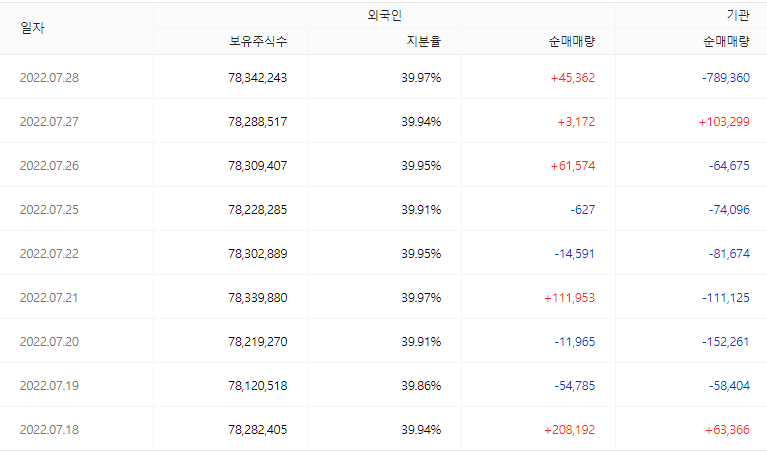Click holdings value 78,228,285
The height and width of the screenshot is (453, 767).
[258, 210]
